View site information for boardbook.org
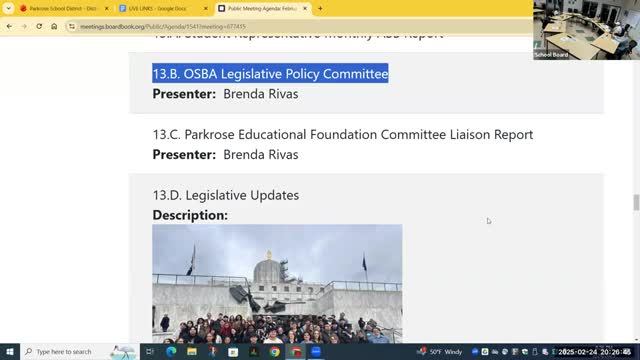Image resolution: width=640 pixels, height=360 pixels. (72, 27)
